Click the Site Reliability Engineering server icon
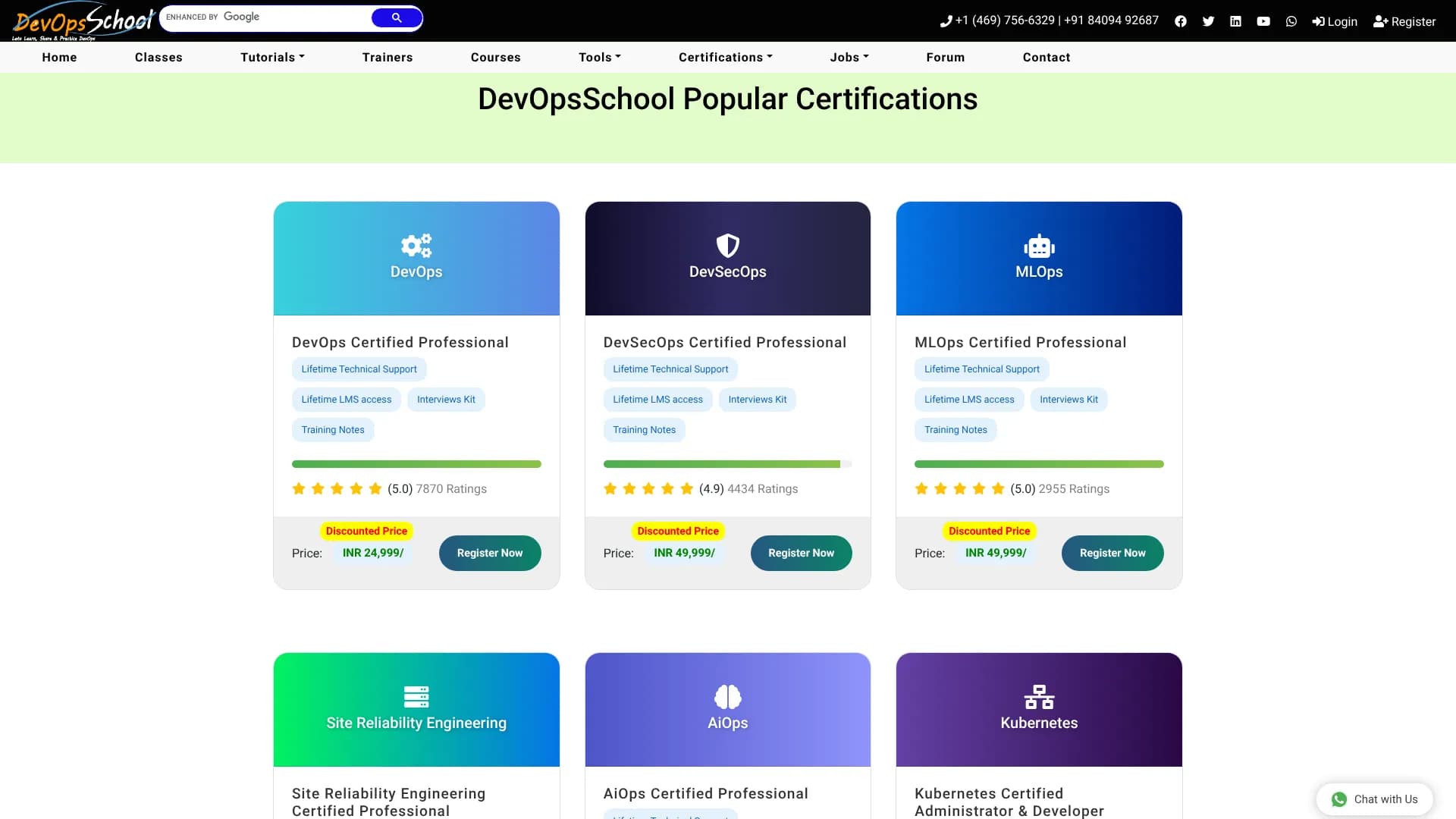The width and height of the screenshot is (1456, 819). click(x=416, y=697)
